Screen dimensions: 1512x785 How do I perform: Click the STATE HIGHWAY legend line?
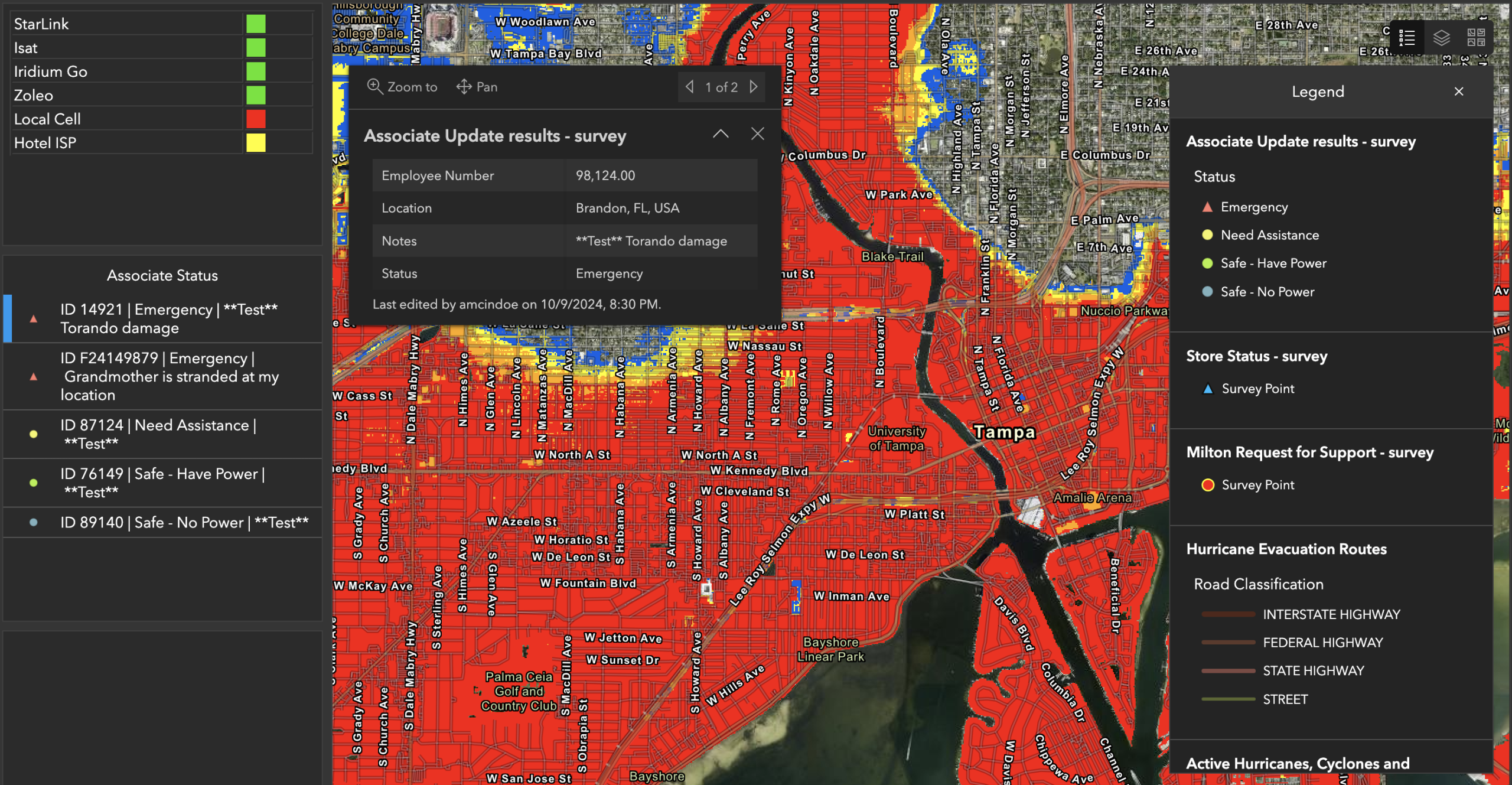point(1228,671)
